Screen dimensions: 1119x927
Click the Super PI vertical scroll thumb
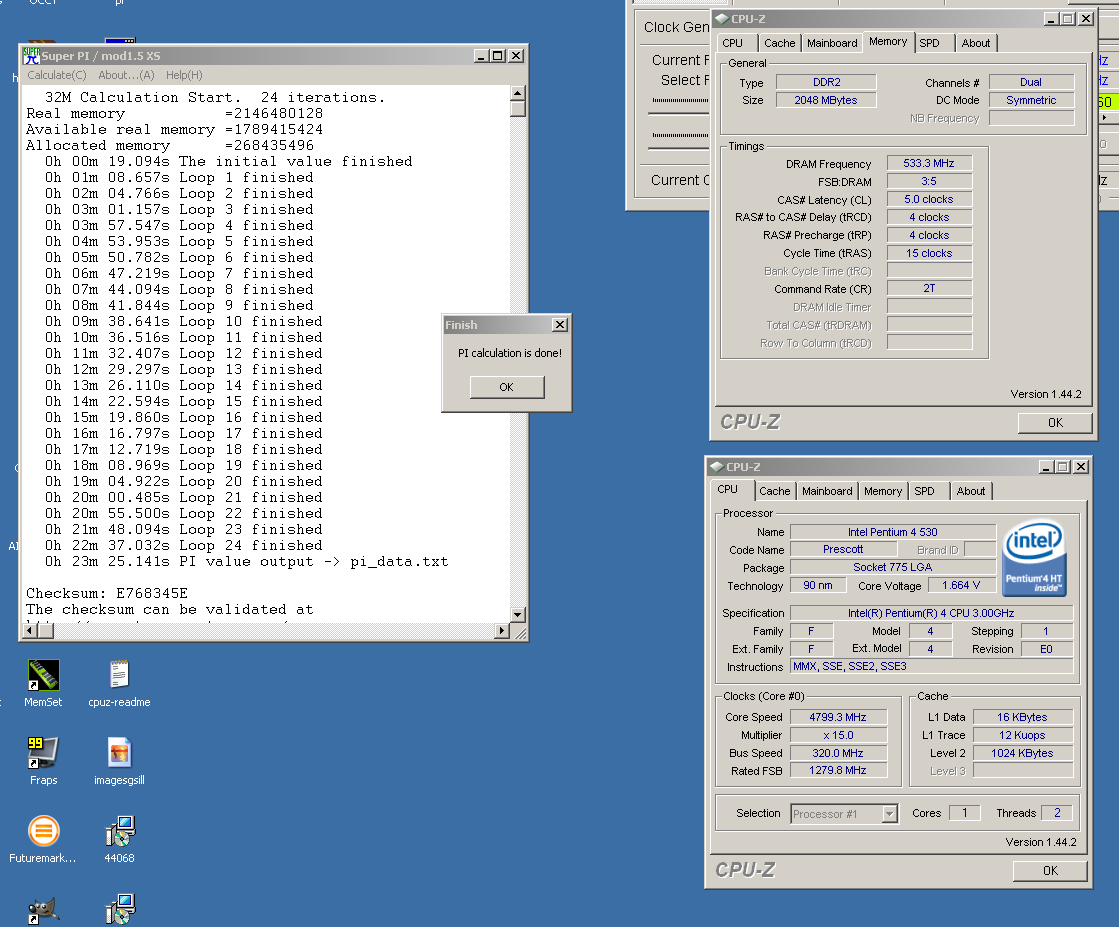pyautogui.click(x=518, y=108)
